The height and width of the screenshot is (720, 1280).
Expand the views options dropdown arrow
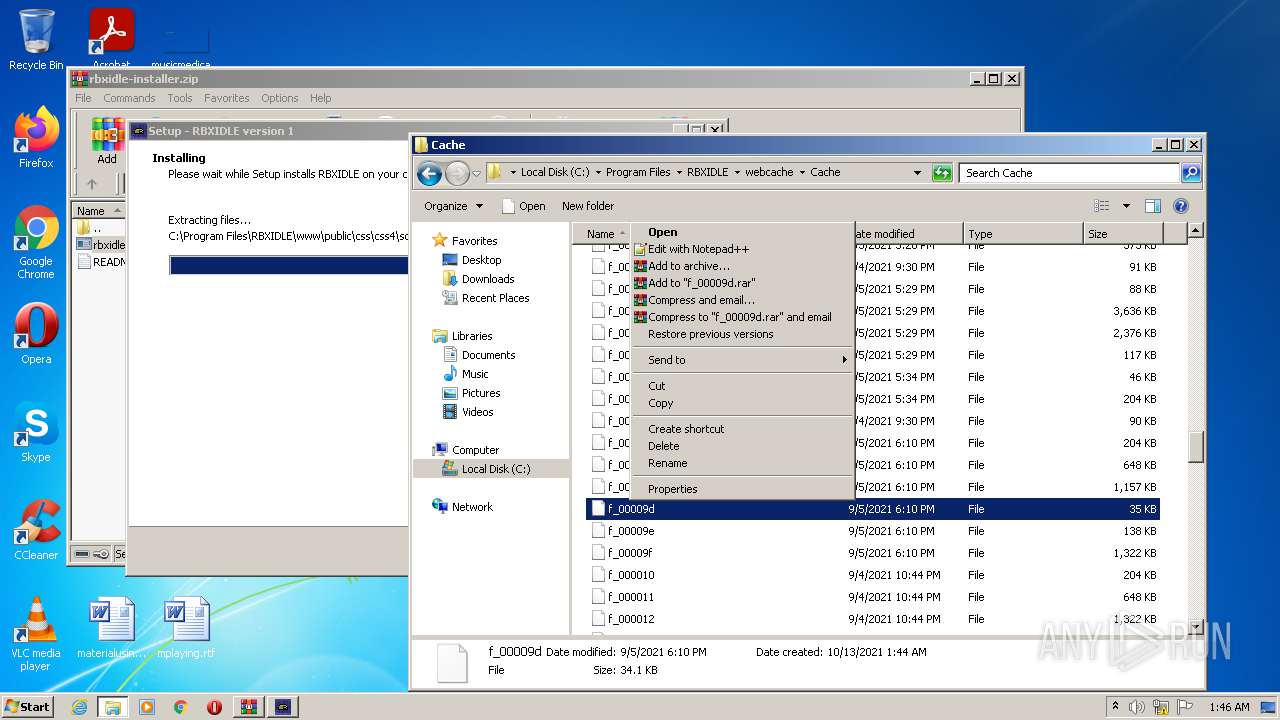point(1126,206)
